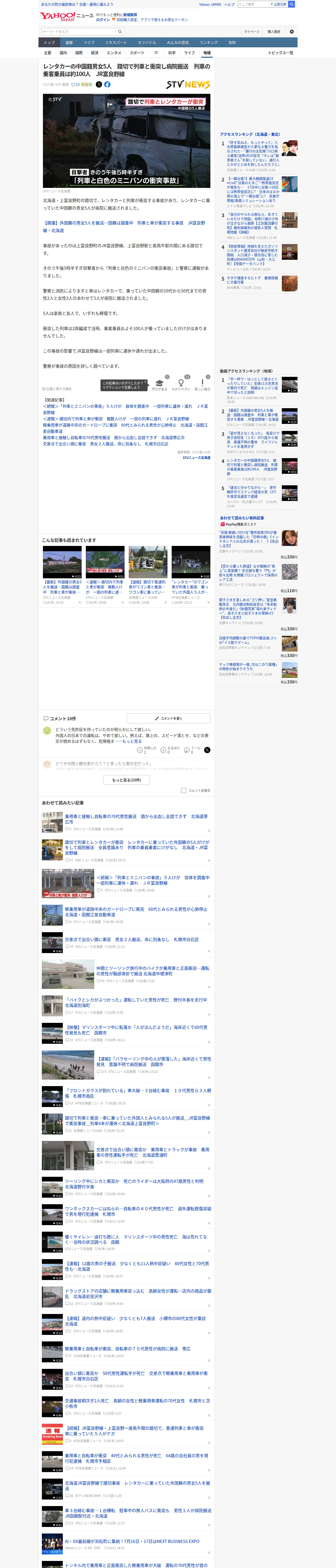Open the 「許す気ねえ、もっとやって」 ranked article
This screenshot has height=1568, width=336.
coord(253,154)
